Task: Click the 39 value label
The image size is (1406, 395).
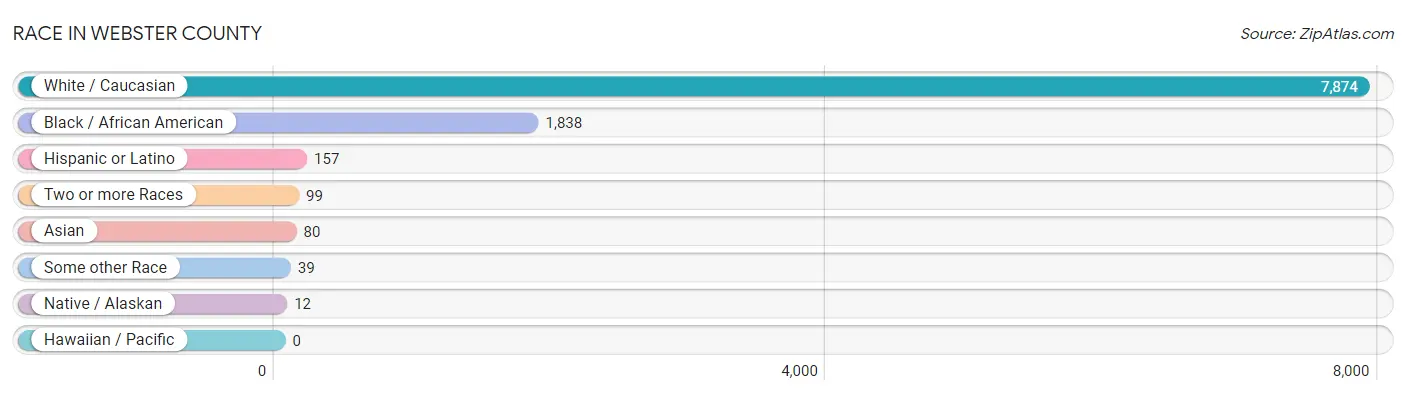Action: [307, 268]
